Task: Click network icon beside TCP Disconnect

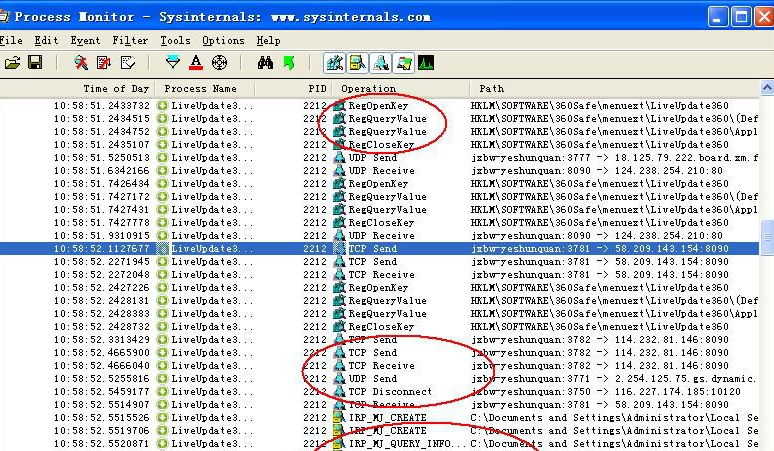Action: [339, 391]
